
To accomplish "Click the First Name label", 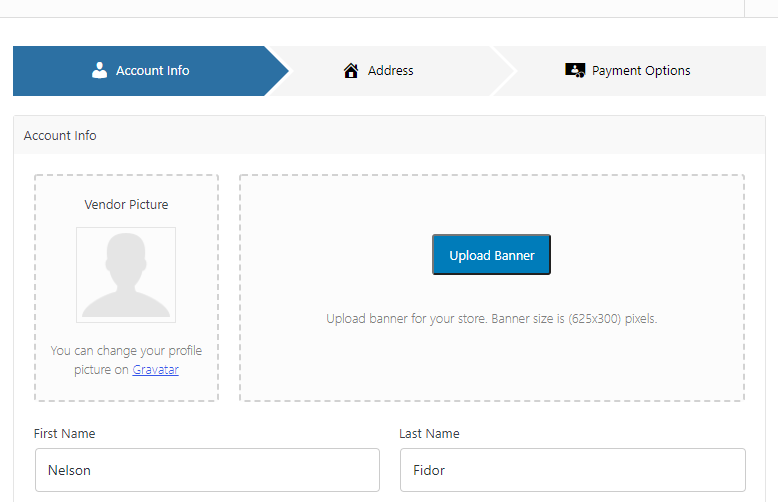I will pyautogui.click(x=65, y=434).
